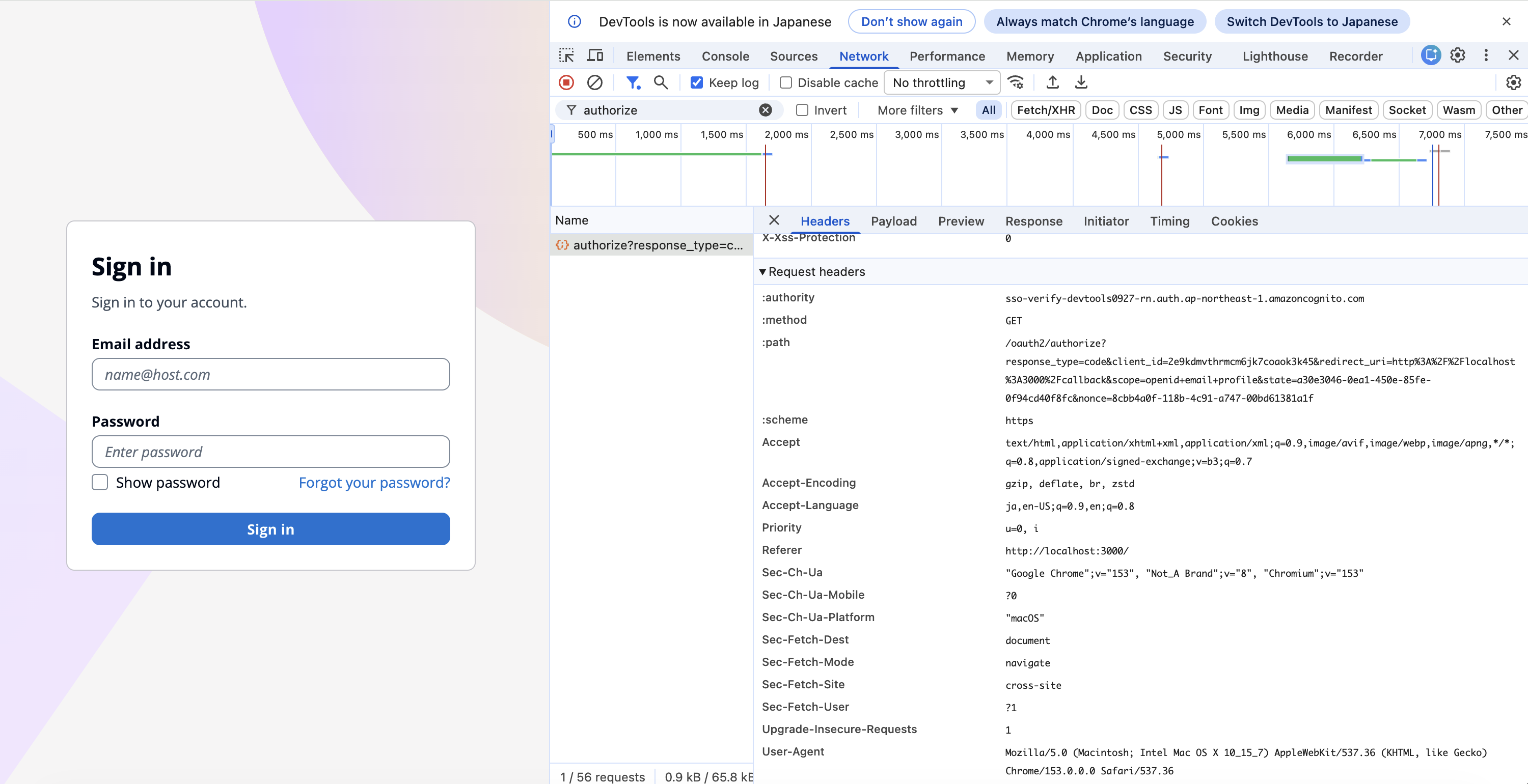Filter by Media requests

(1292, 110)
